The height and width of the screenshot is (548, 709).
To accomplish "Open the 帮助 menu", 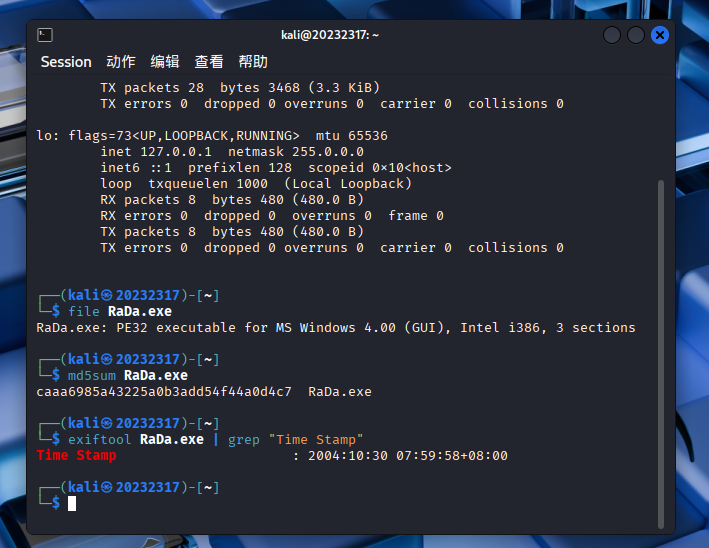I will click(x=253, y=62).
